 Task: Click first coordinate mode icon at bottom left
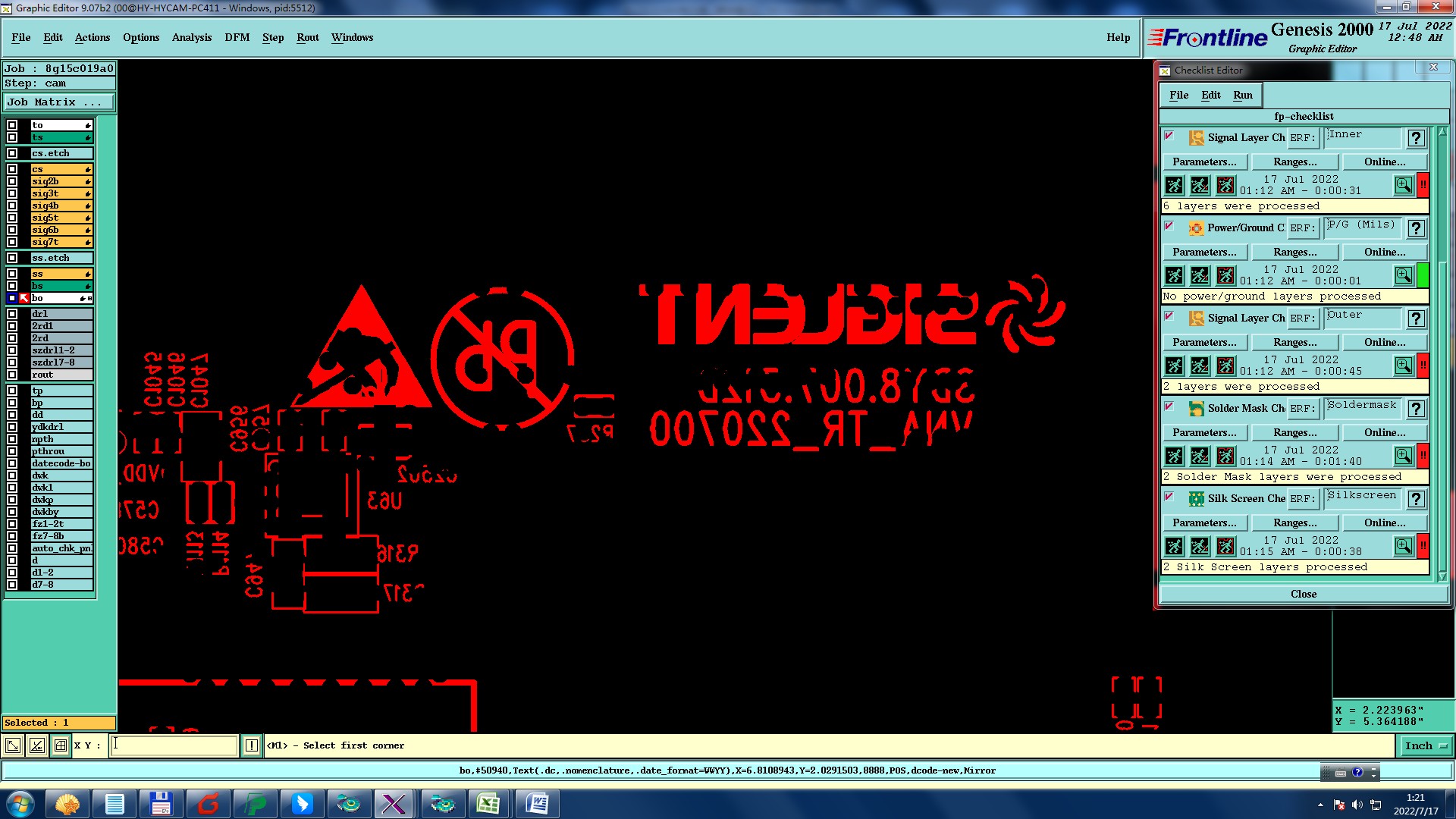[13, 745]
